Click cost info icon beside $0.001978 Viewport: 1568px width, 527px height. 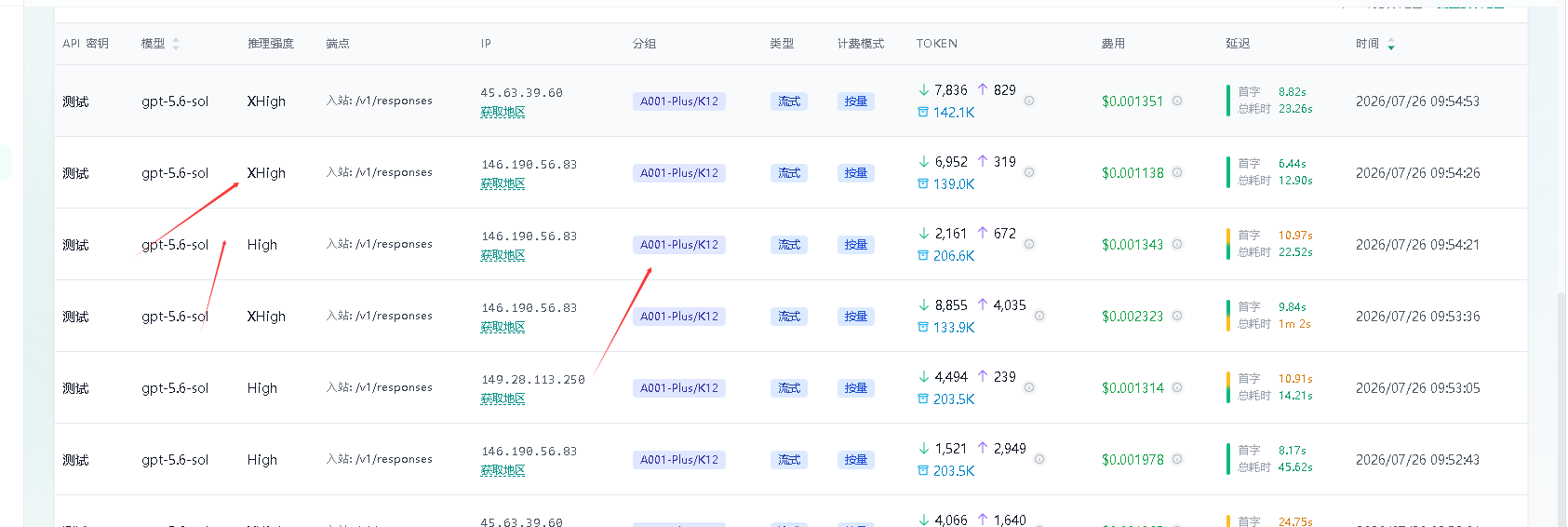[x=1177, y=459]
